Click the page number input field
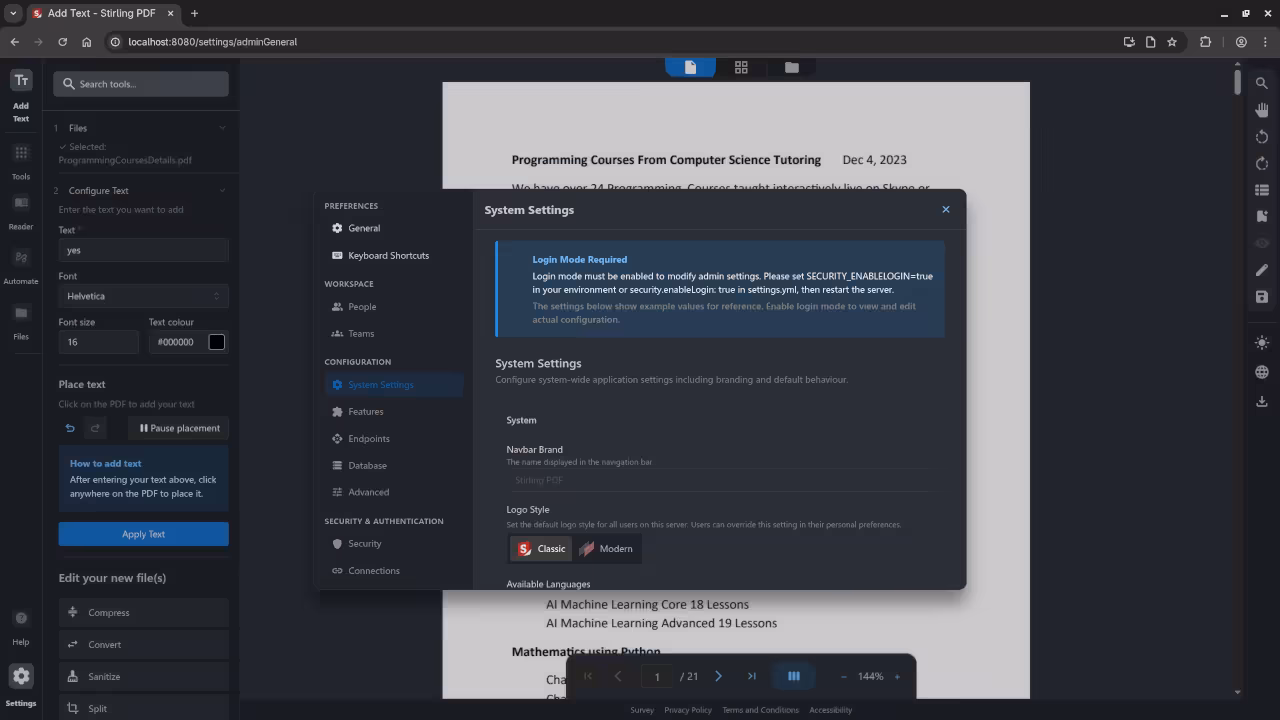This screenshot has height=720, width=1280. (657, 676)
